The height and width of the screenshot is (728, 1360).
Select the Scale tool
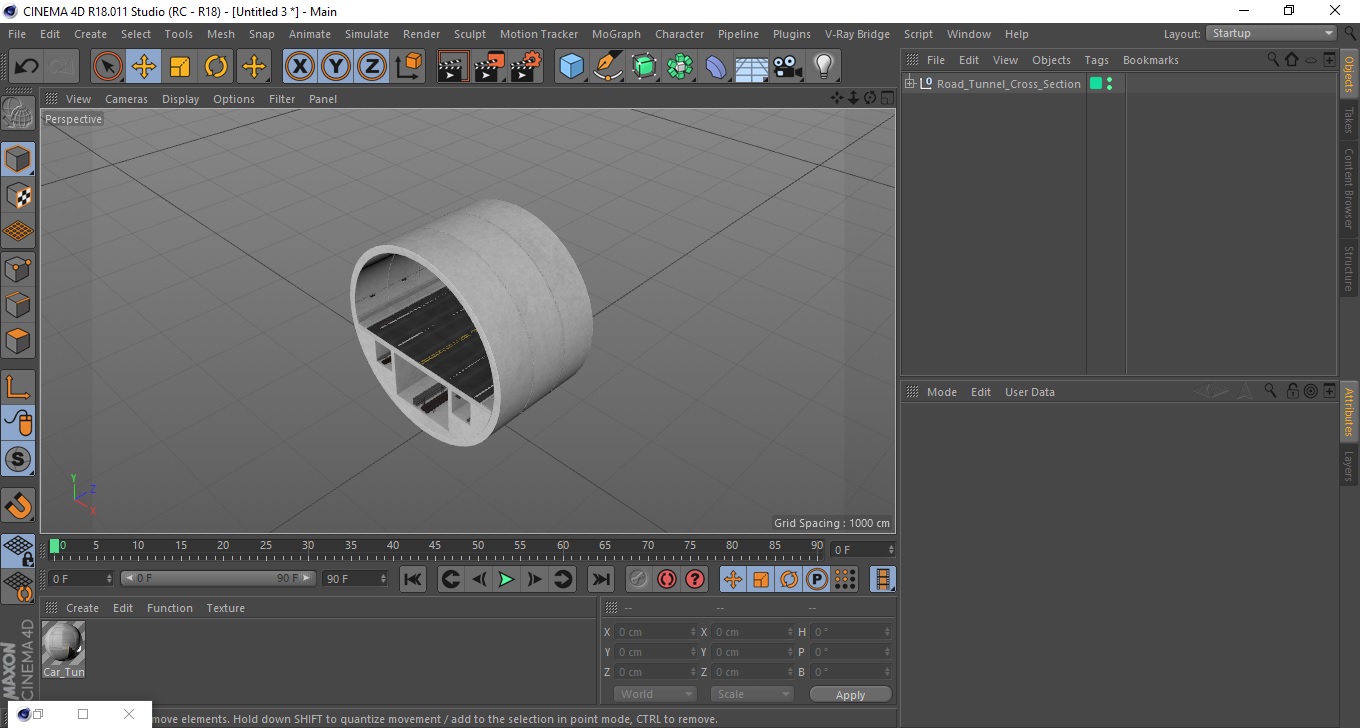pos(180,67)
